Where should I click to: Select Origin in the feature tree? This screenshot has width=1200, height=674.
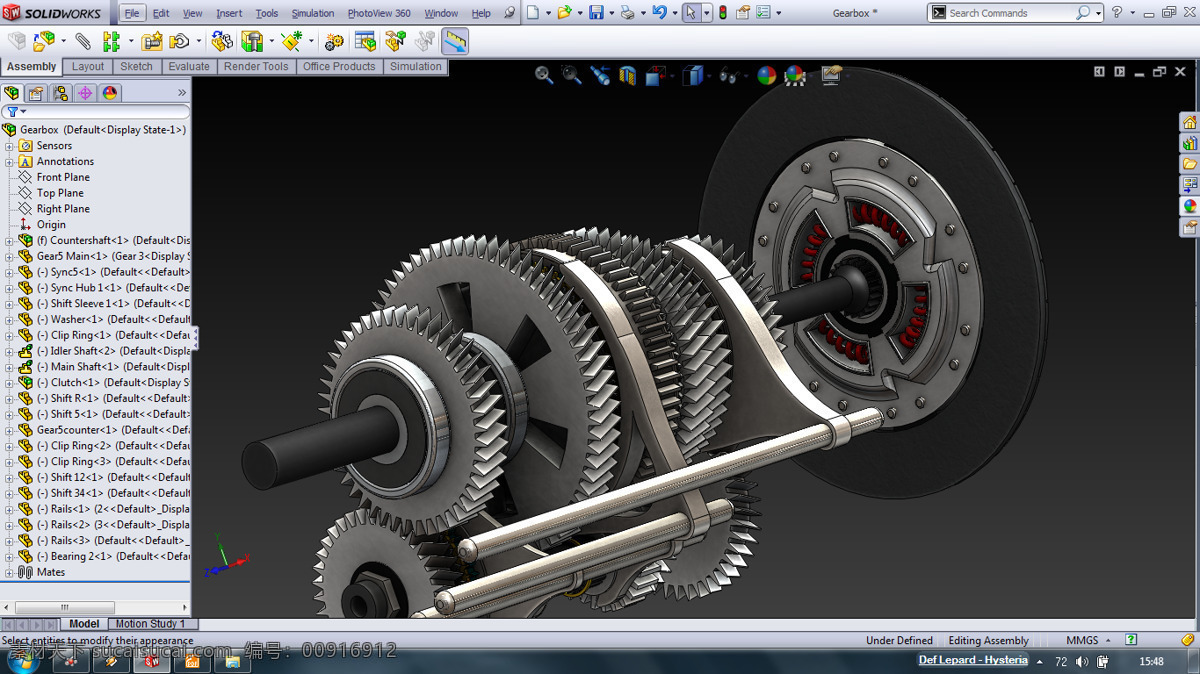(51, 225)
